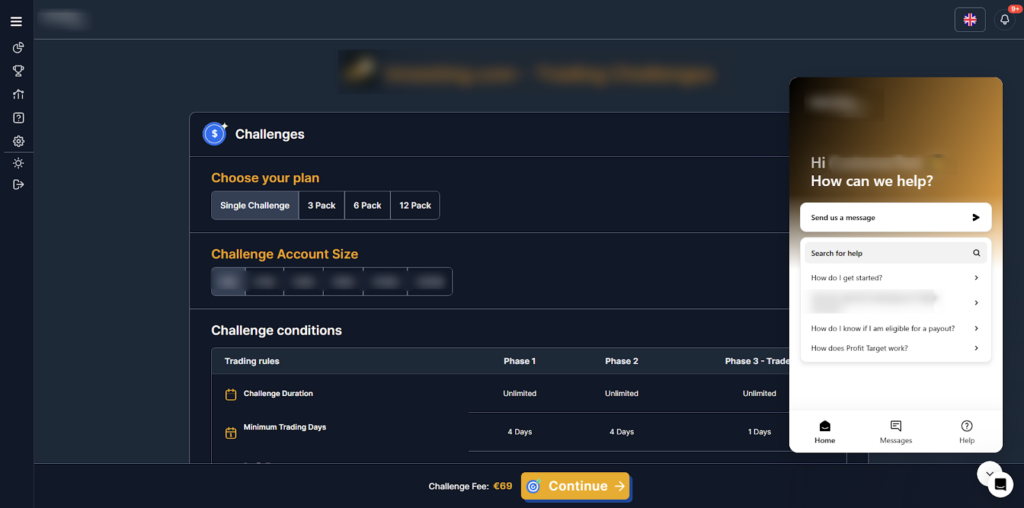Open the language selector with UK flag

tap(969, 20)
